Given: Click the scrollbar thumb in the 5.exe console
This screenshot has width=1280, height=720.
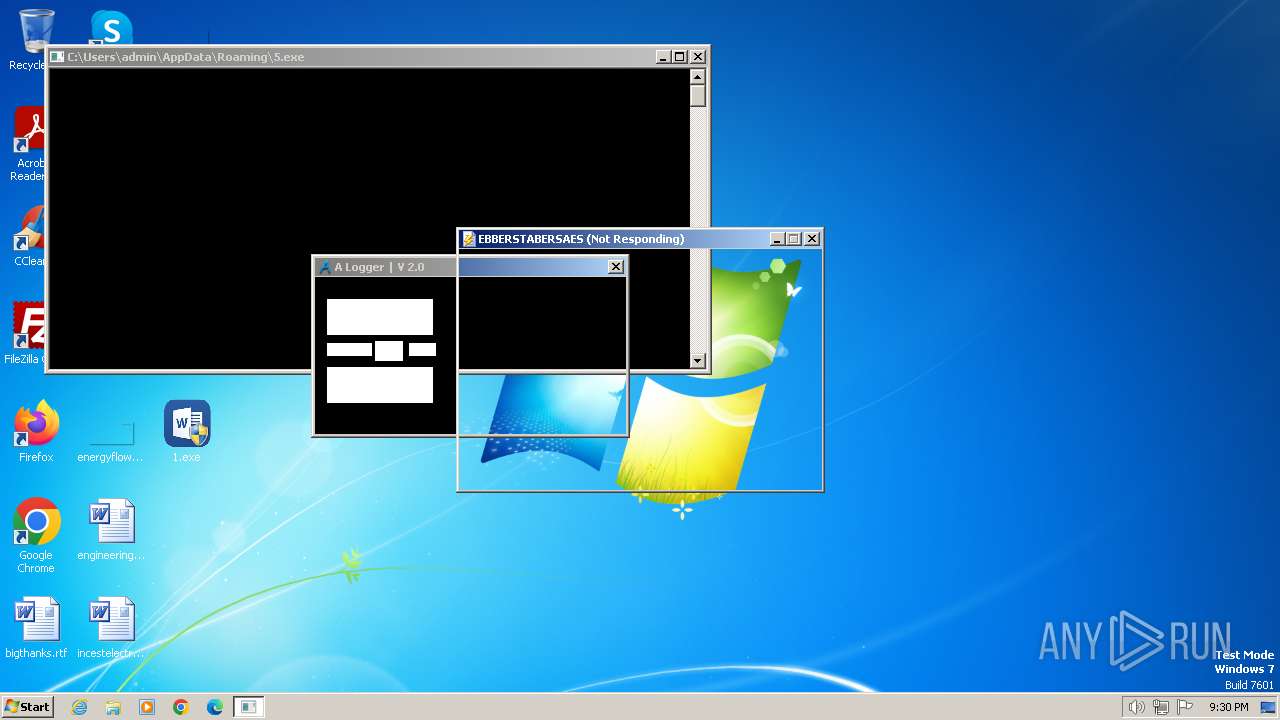Looking at the screenshot, I should 698,96.
